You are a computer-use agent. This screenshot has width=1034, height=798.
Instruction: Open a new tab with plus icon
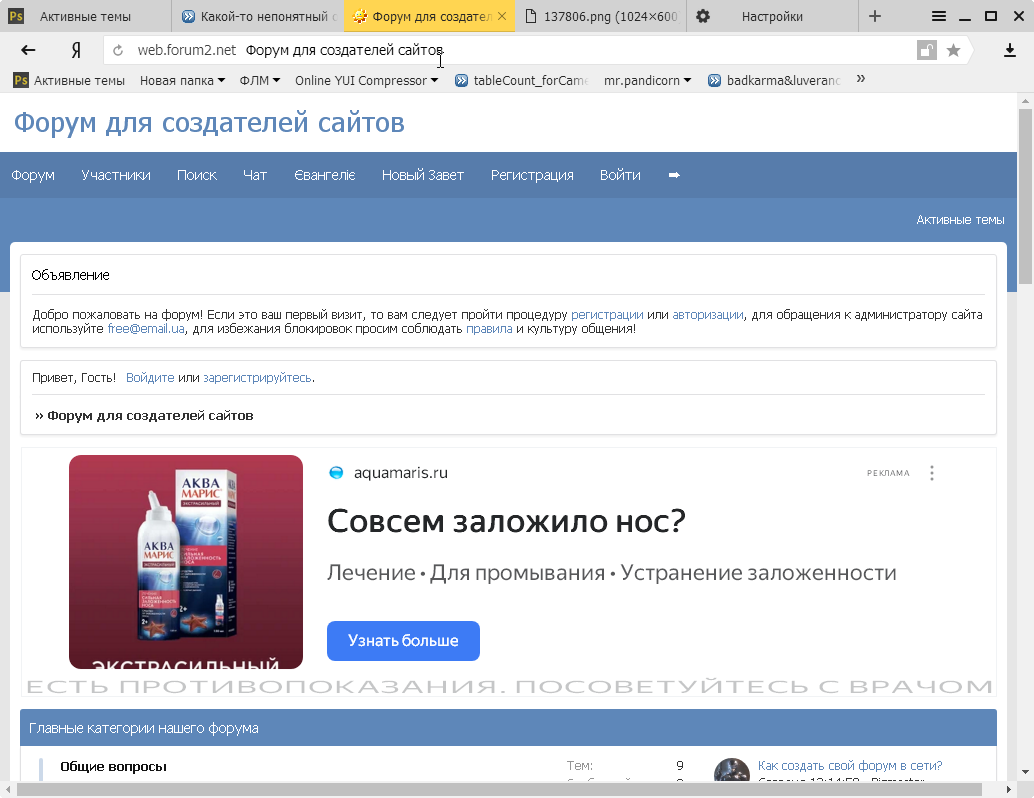pyautogui.click(x=875, y=16)
